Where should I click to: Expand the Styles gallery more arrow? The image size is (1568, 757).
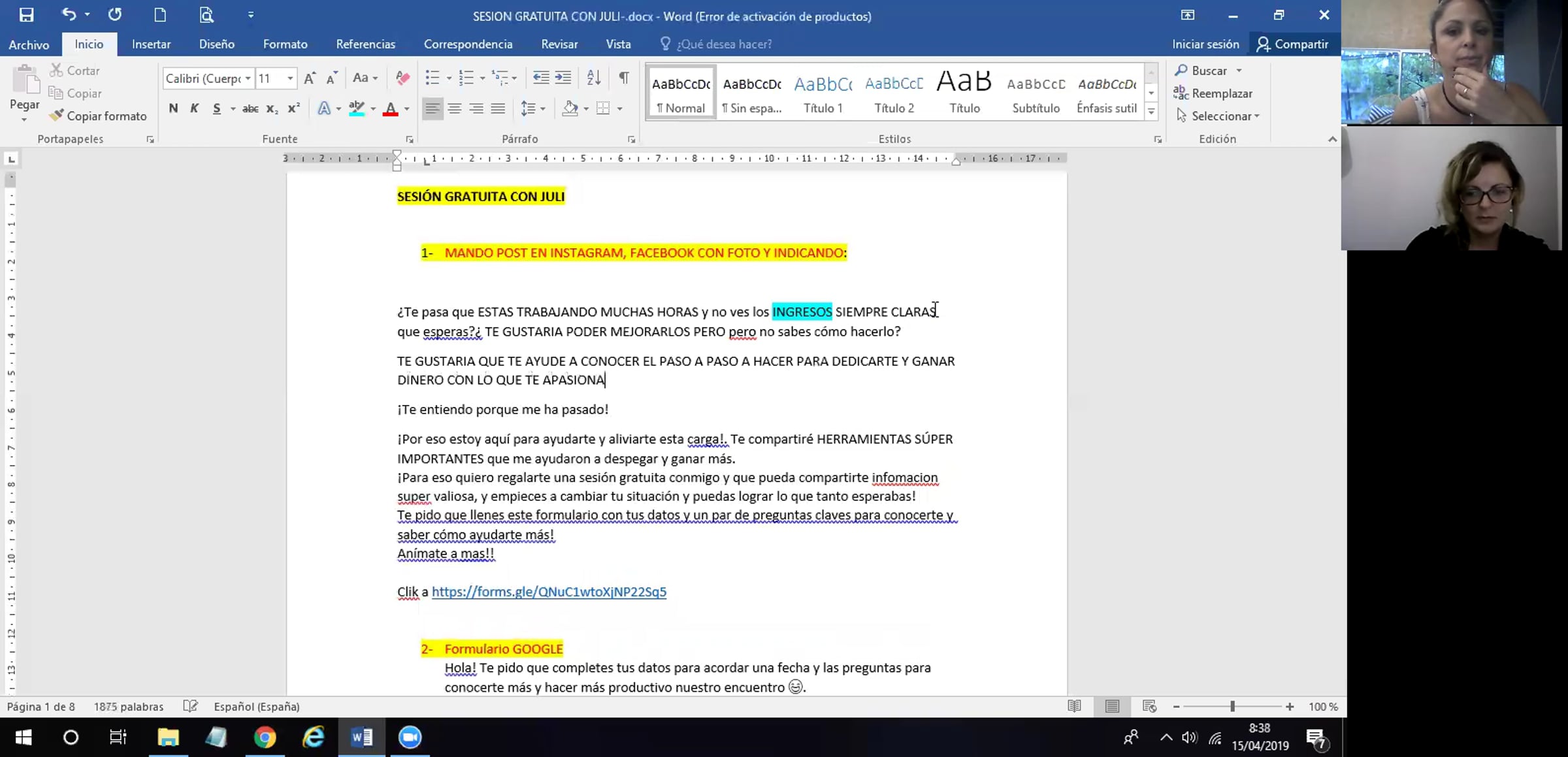click(x=1151, y=112)
